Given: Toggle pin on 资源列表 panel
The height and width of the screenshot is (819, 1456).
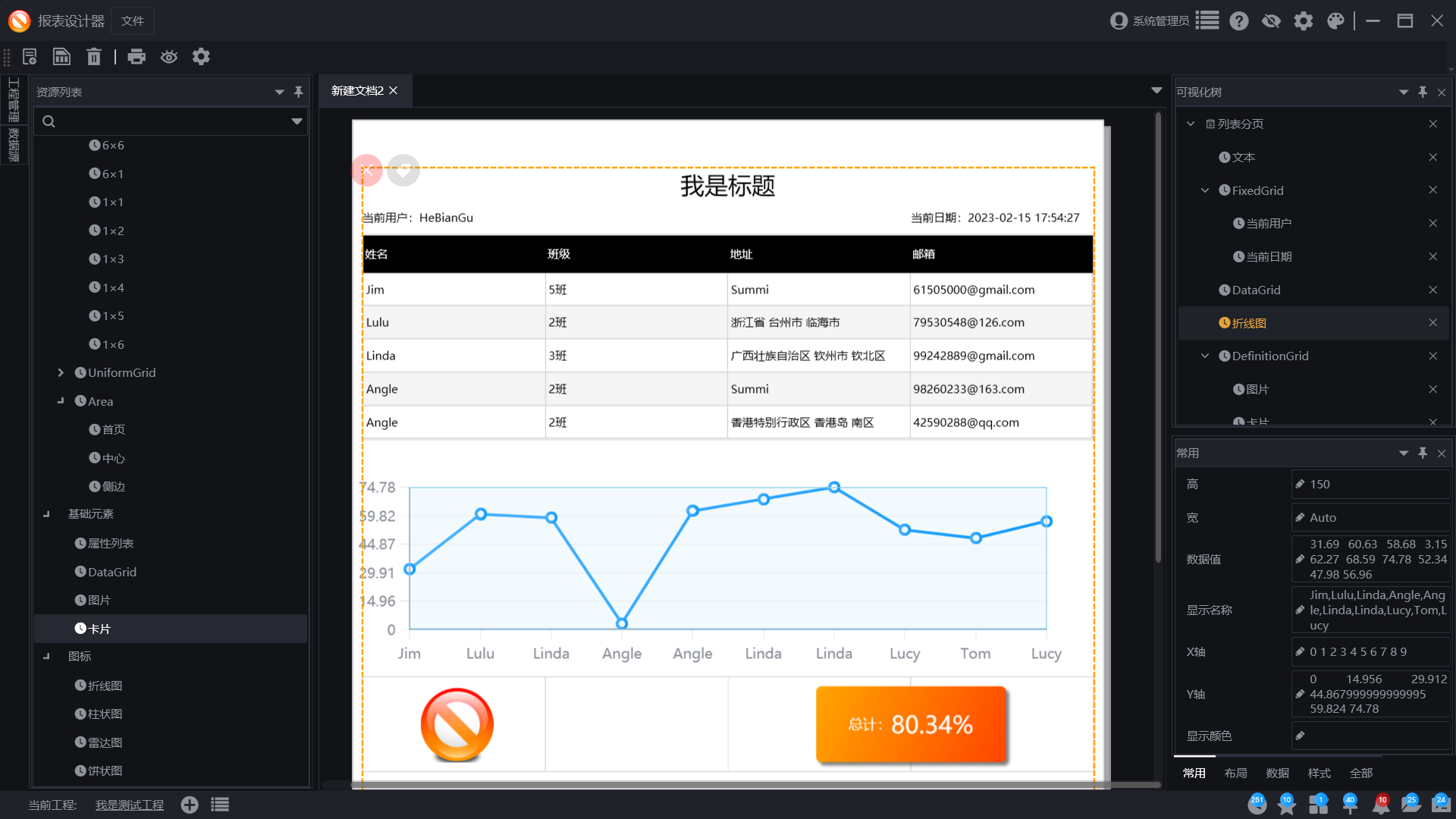Looking at the screenshot, I should [x=299, y=92].
